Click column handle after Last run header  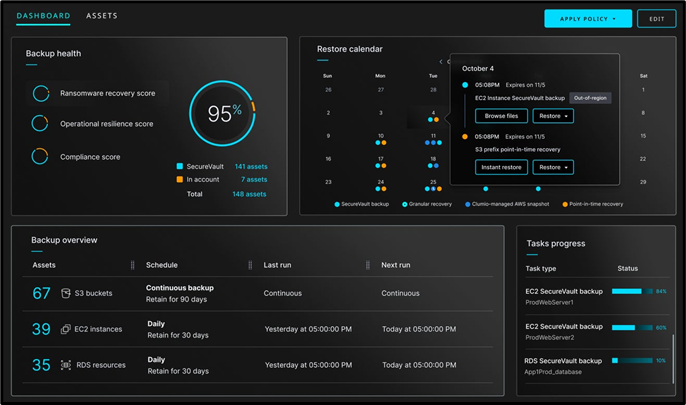368,265
